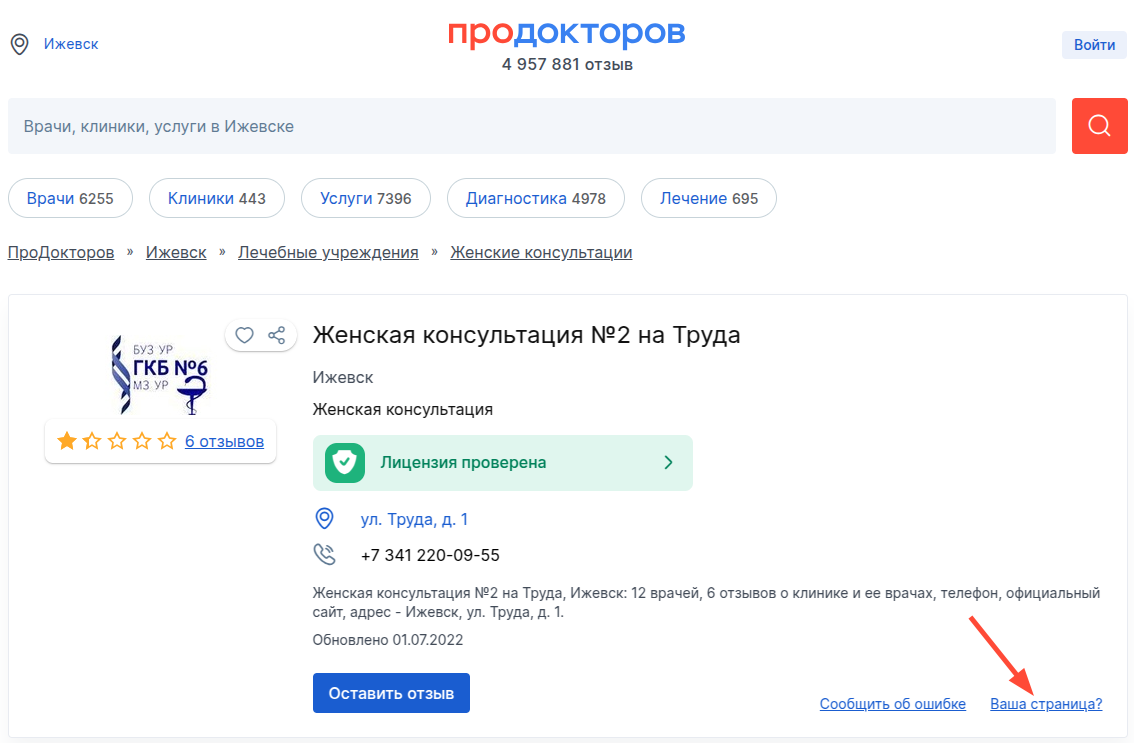The height and width of the screenshot is (743, 1134).
Task: Click the green shield license icon
Action: [x=345, y=463]
